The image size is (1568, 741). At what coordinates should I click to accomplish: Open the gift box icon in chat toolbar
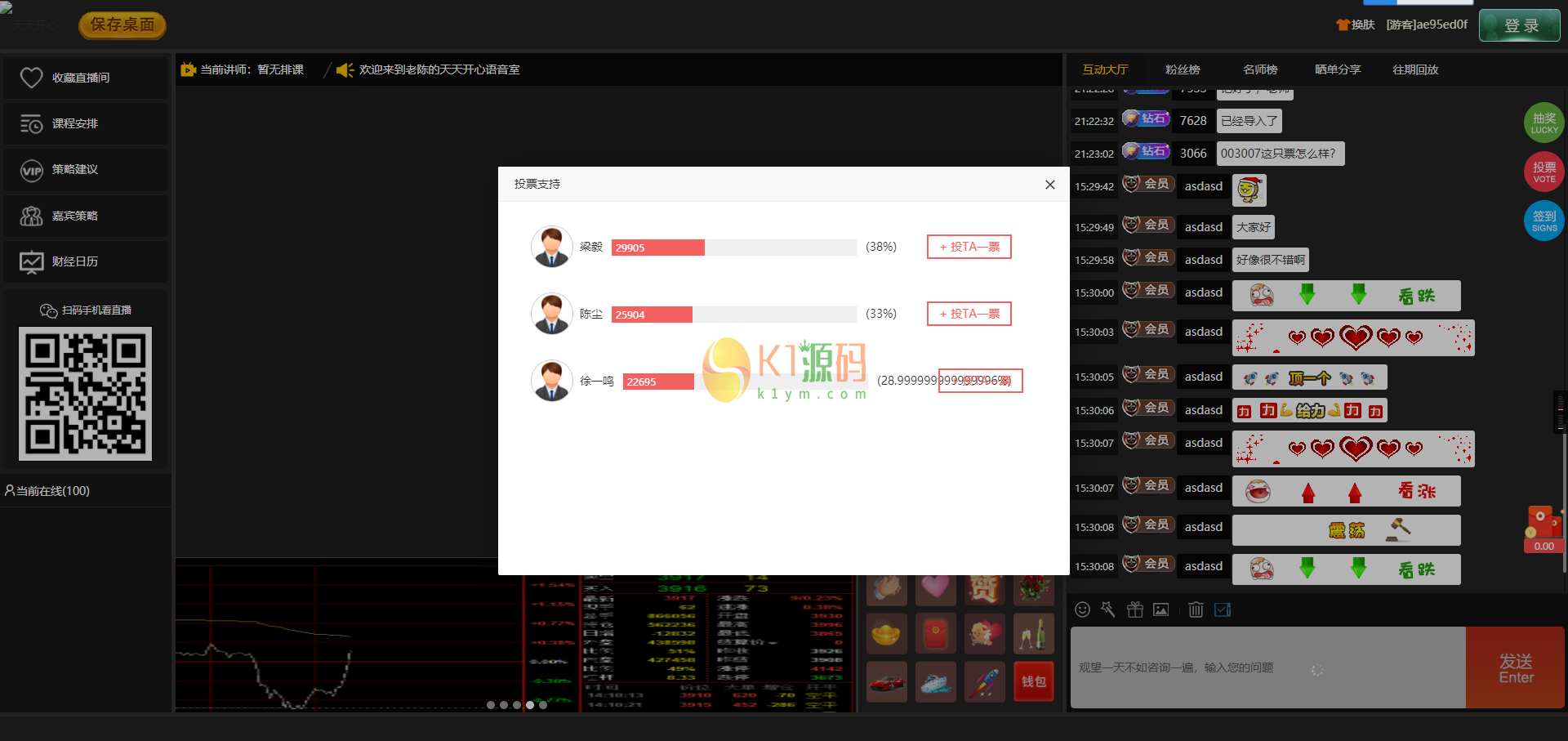pyautogui.click(x=1134, y=609)
